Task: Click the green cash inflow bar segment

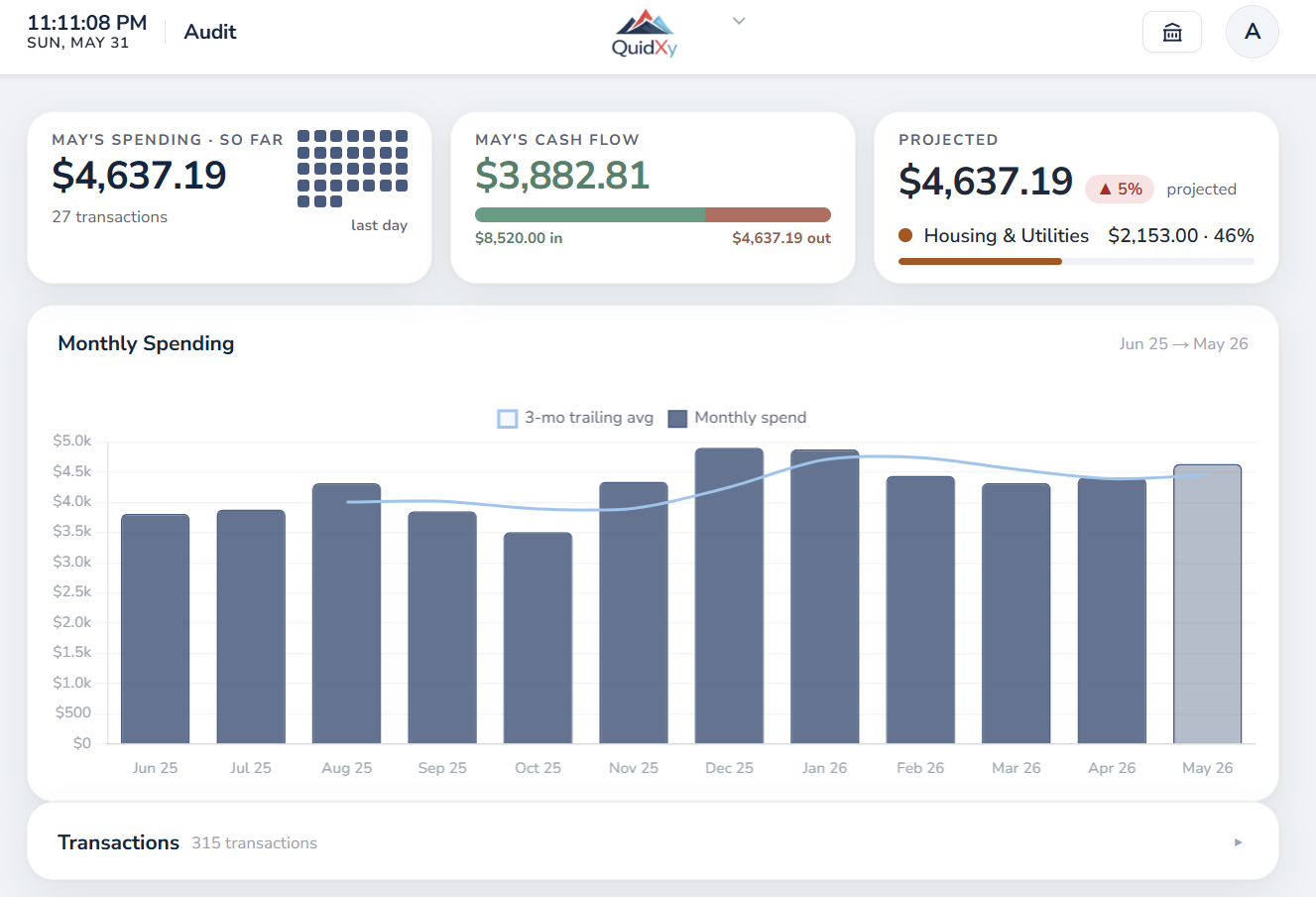Action: coord(590,215)
